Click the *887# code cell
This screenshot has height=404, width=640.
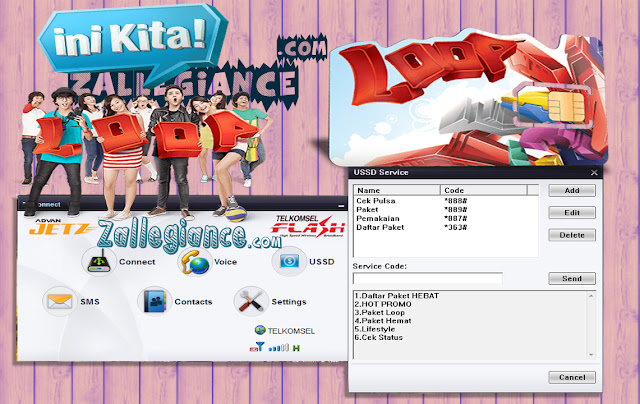(x=456, y=219)
